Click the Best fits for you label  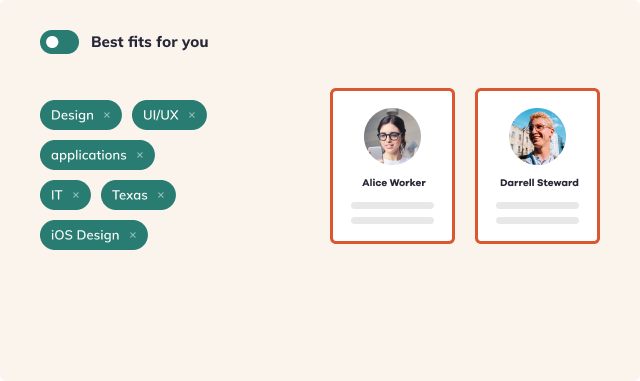coord(150,42)
